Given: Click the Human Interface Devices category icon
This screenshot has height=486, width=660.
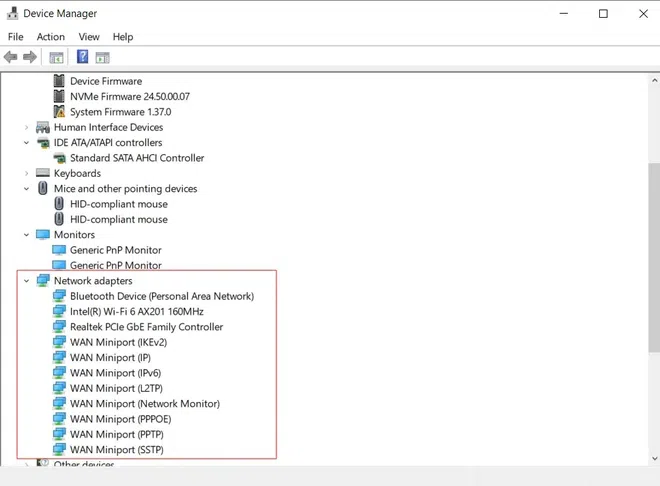Looking at the screenshot, I should [x=43, y=127].
